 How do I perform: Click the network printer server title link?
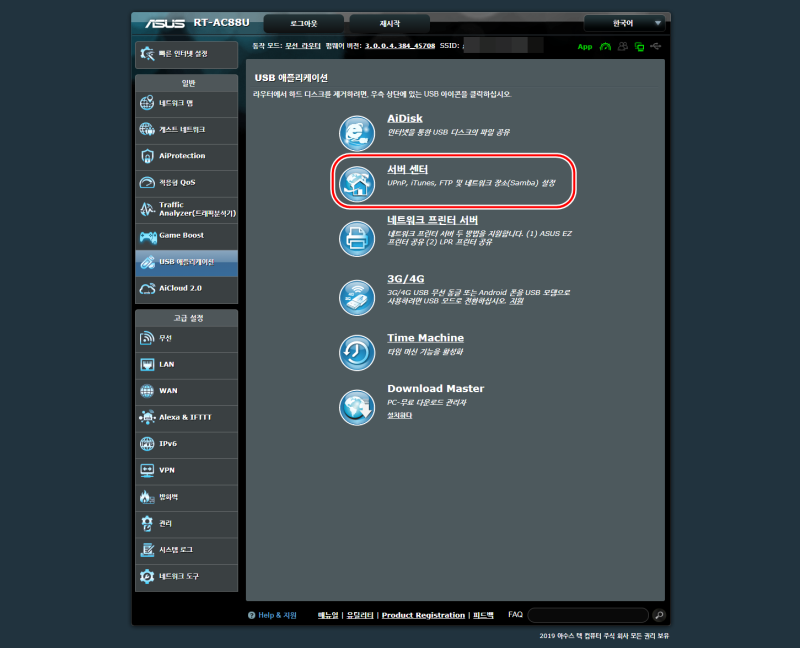point(432,220)
